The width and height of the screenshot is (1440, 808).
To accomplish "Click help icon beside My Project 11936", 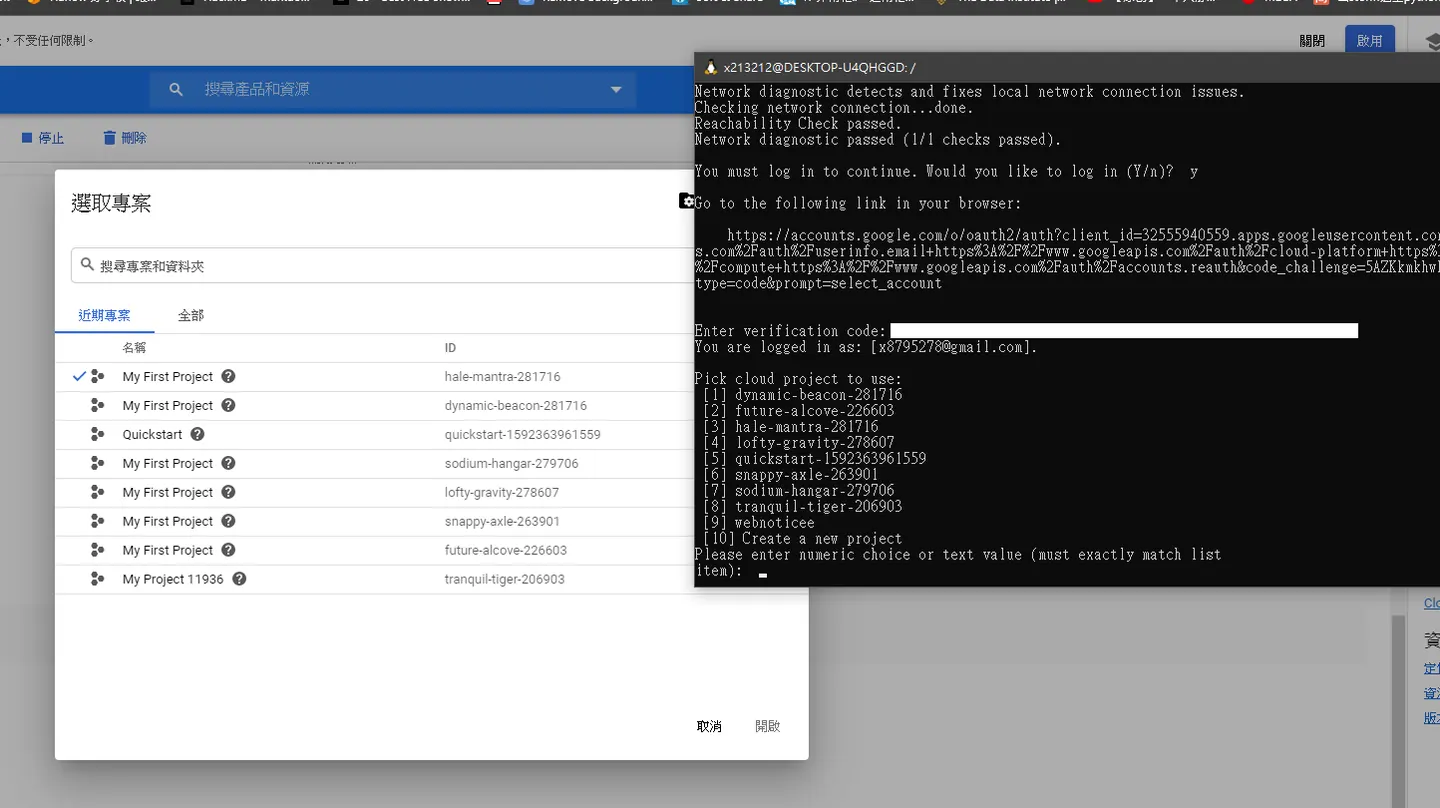I will 239,579.
